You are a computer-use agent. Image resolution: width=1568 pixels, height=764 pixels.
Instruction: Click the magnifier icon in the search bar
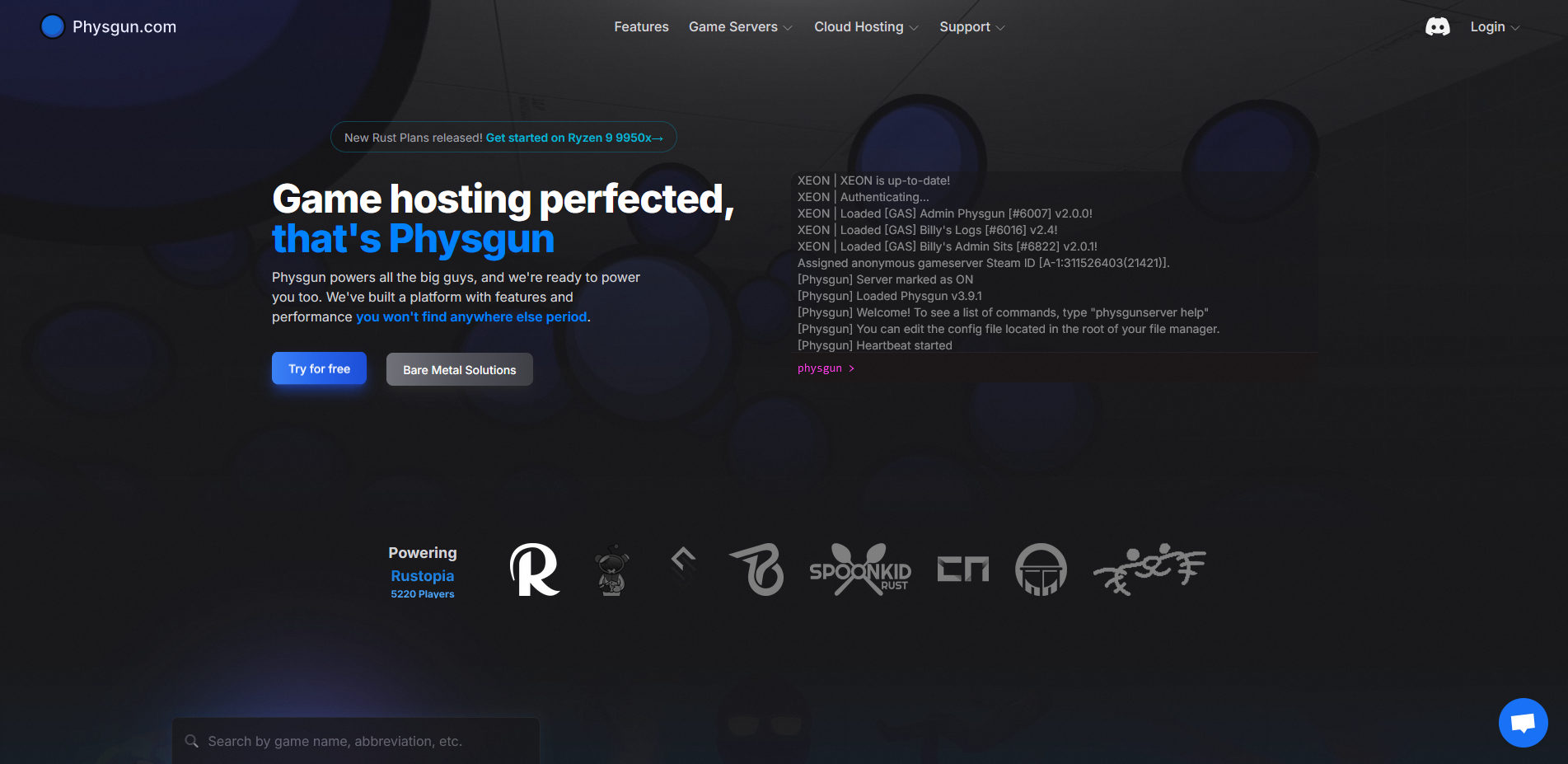point(191,741)
